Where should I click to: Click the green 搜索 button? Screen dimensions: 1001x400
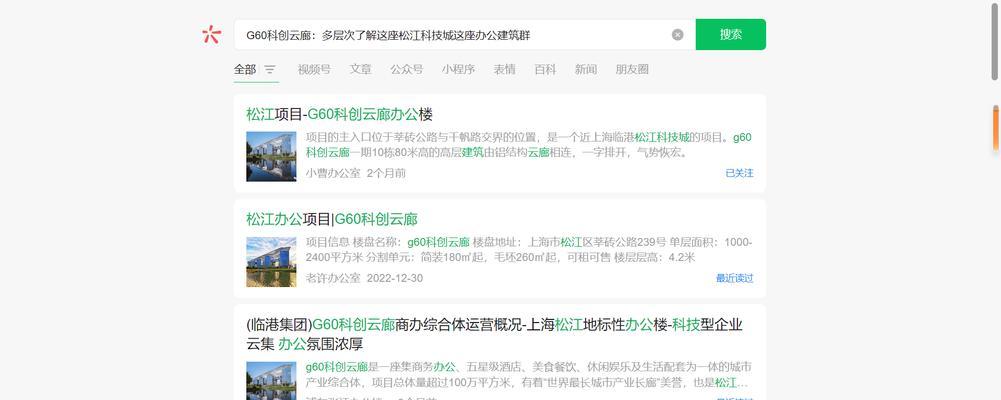(x=730, y=34)
